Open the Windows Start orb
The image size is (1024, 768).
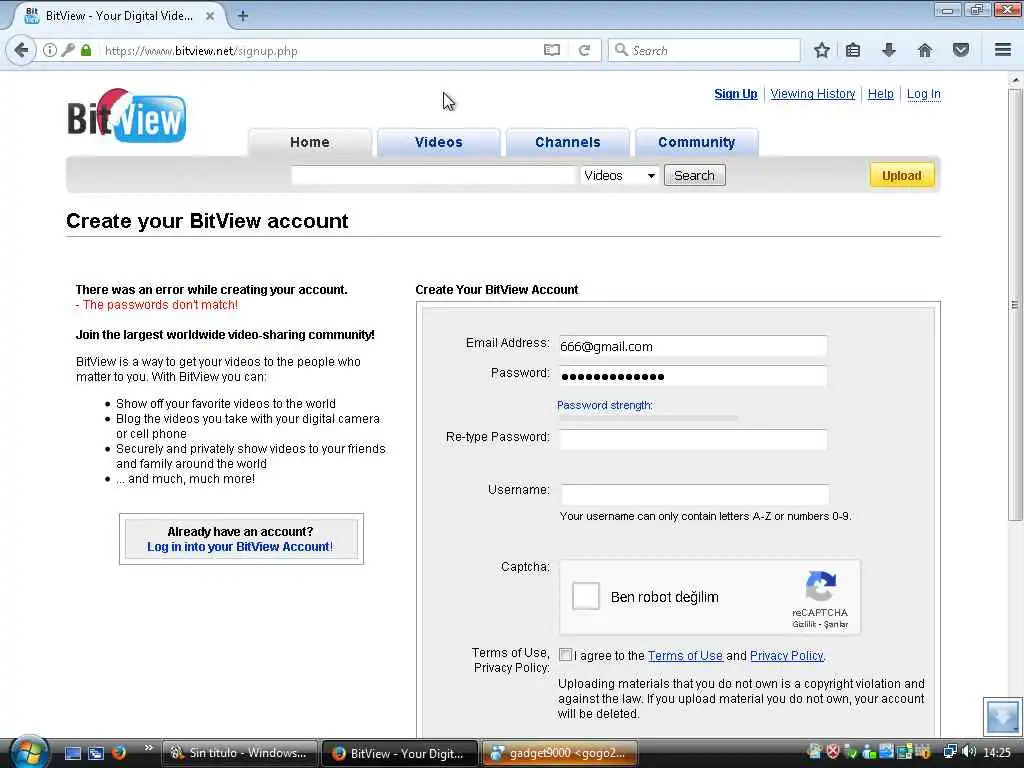click(x=27, y=752)
